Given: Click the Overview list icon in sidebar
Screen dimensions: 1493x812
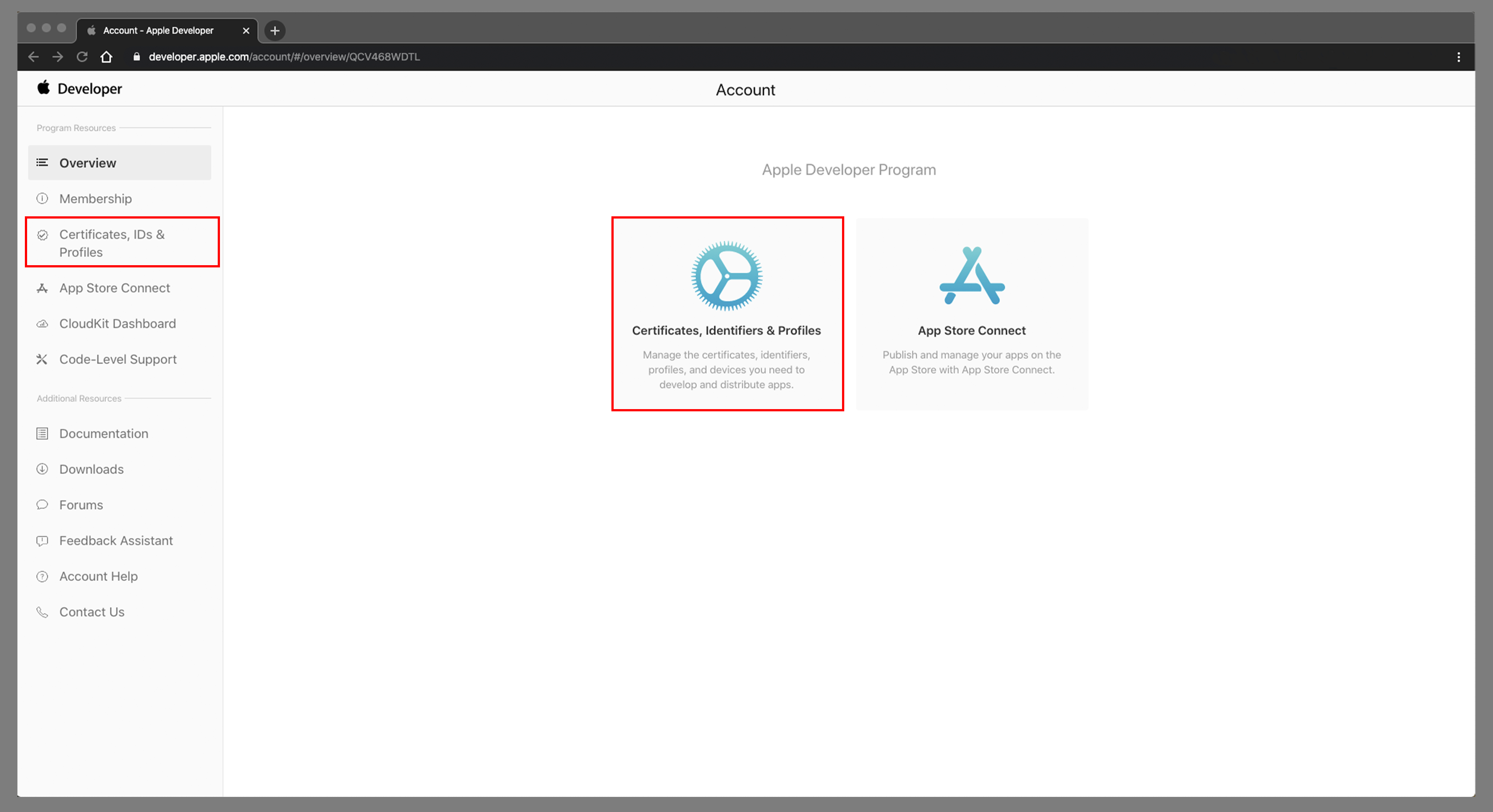Looking at the screenshot, I should [x=42, y=162].
